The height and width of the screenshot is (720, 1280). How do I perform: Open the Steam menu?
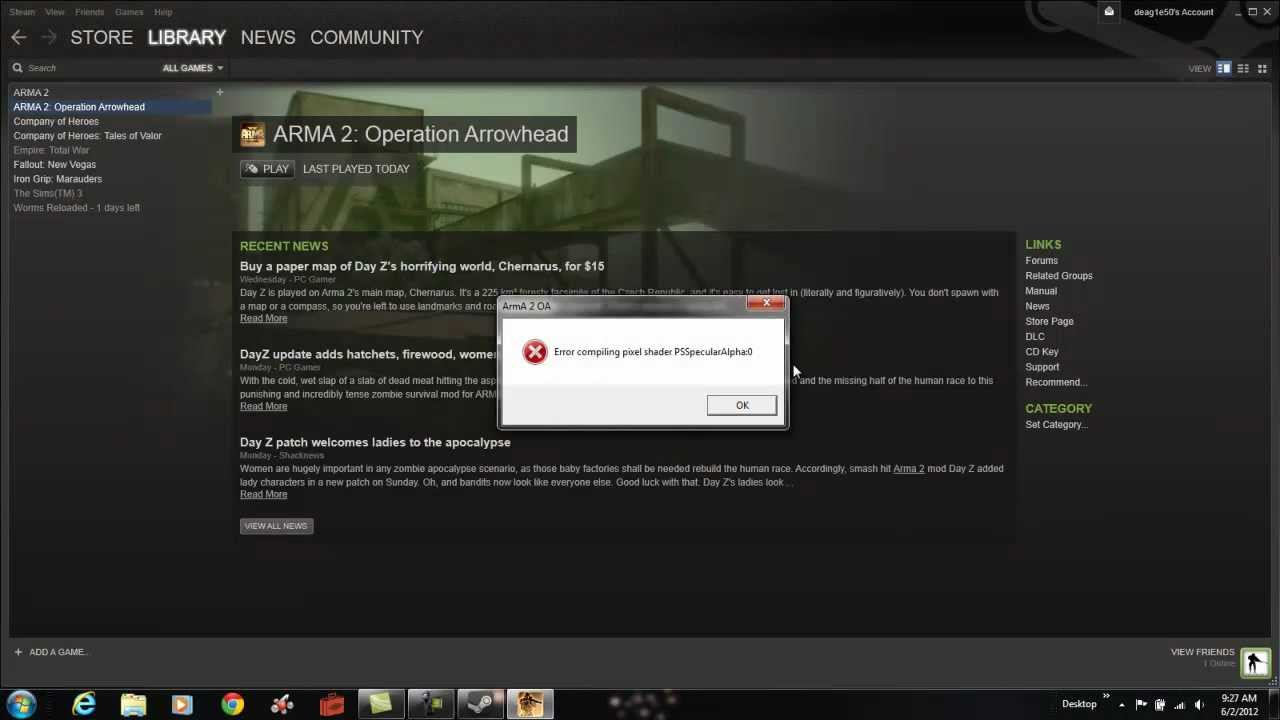(x=22, y=12)
